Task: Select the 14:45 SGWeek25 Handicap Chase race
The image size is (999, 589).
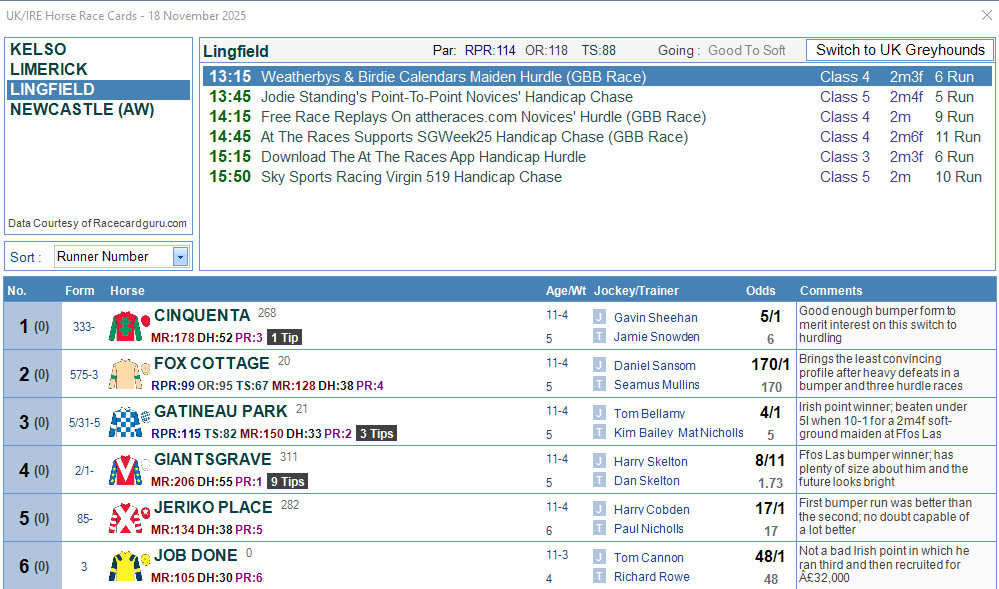Action: (x=597, y=137)
